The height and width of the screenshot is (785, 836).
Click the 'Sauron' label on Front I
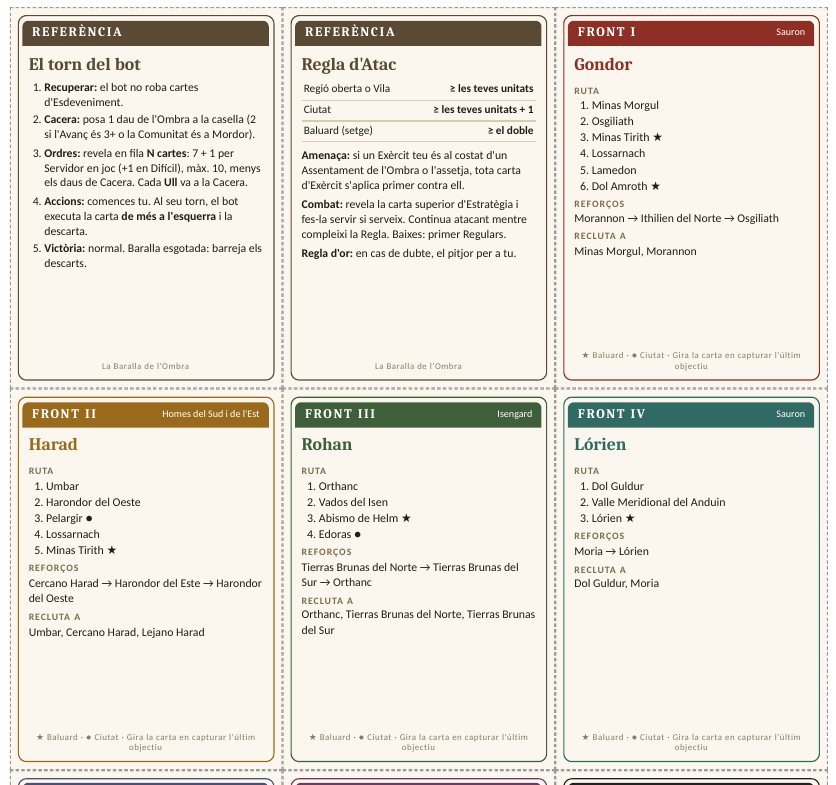(790, 32)
